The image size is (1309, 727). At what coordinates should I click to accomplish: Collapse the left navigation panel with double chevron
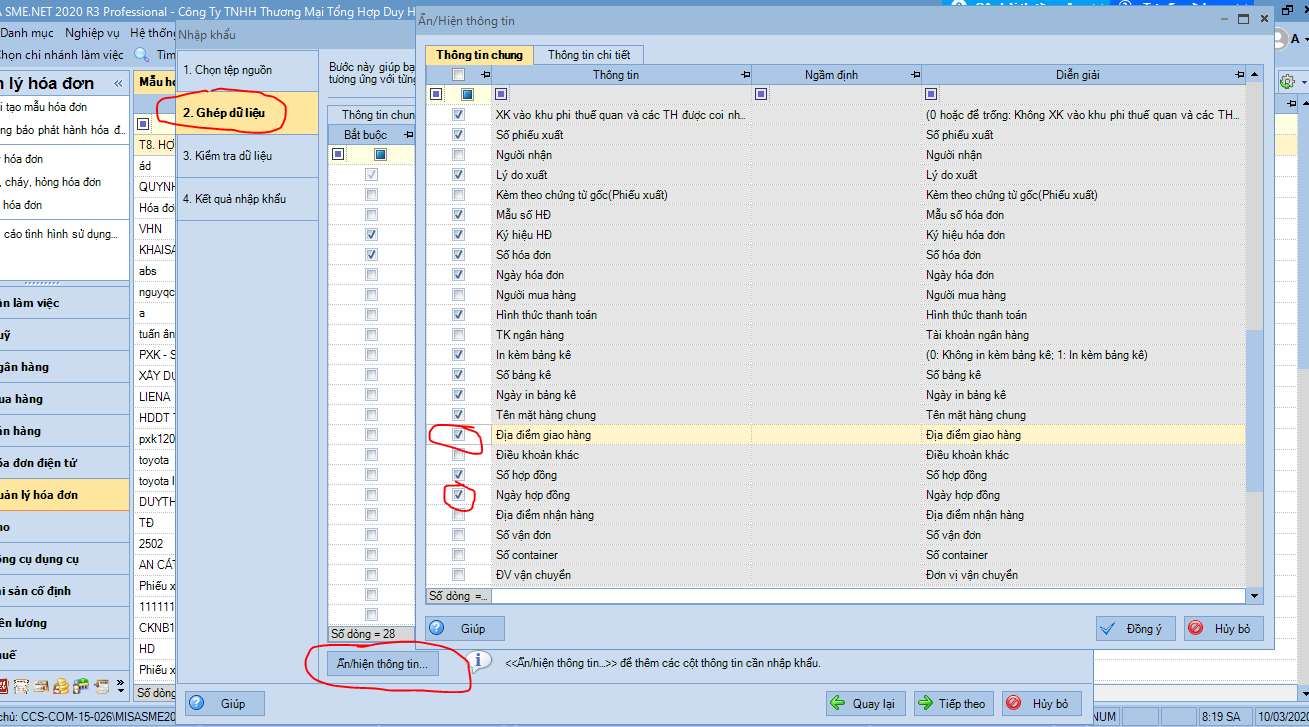[x=118, y=83]
